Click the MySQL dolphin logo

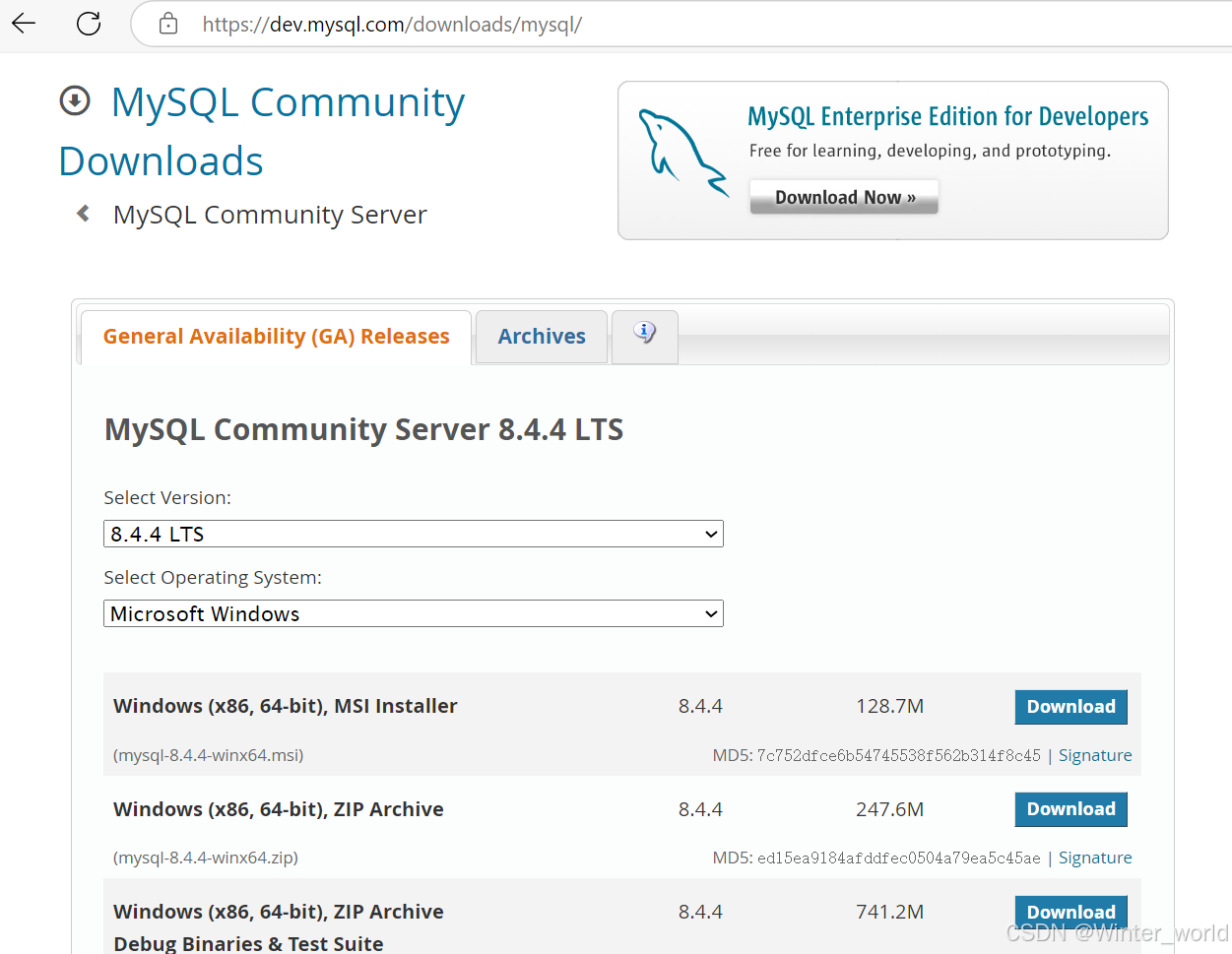click(682, 152)
